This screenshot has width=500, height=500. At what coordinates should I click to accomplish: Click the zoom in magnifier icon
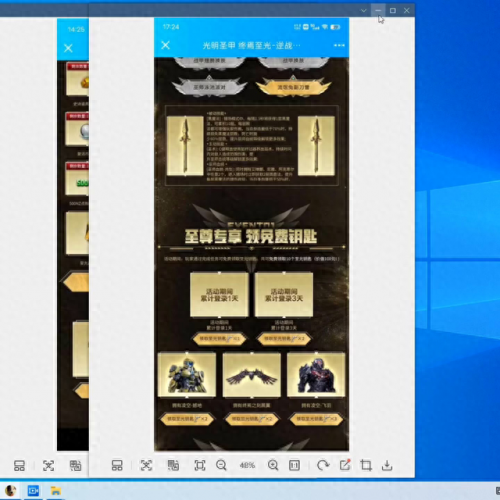point(273,465)
